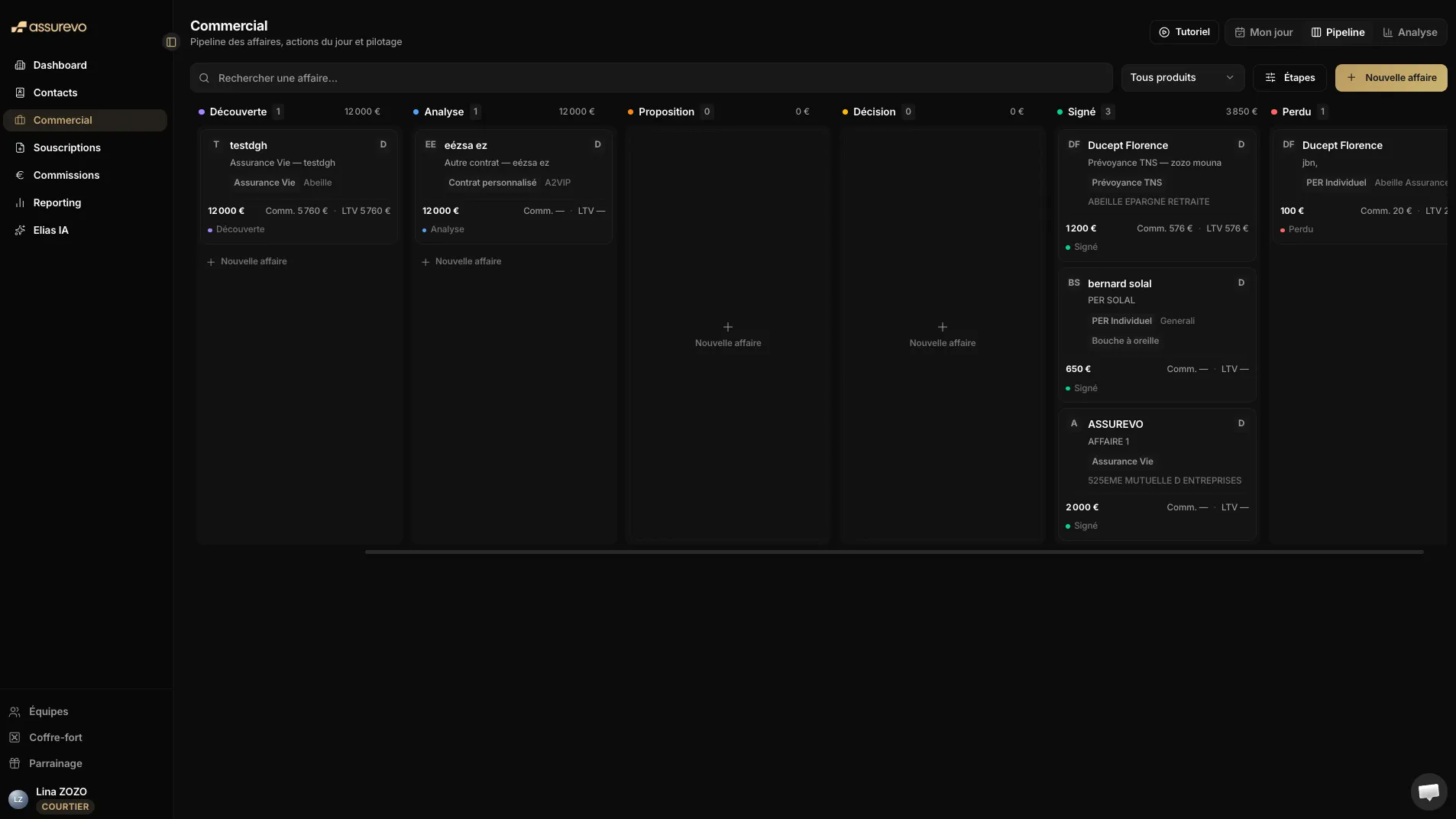This screenshot has width=1456, height=819.
Task: Click Prévoyance TNS tag
Action: 1127,183
